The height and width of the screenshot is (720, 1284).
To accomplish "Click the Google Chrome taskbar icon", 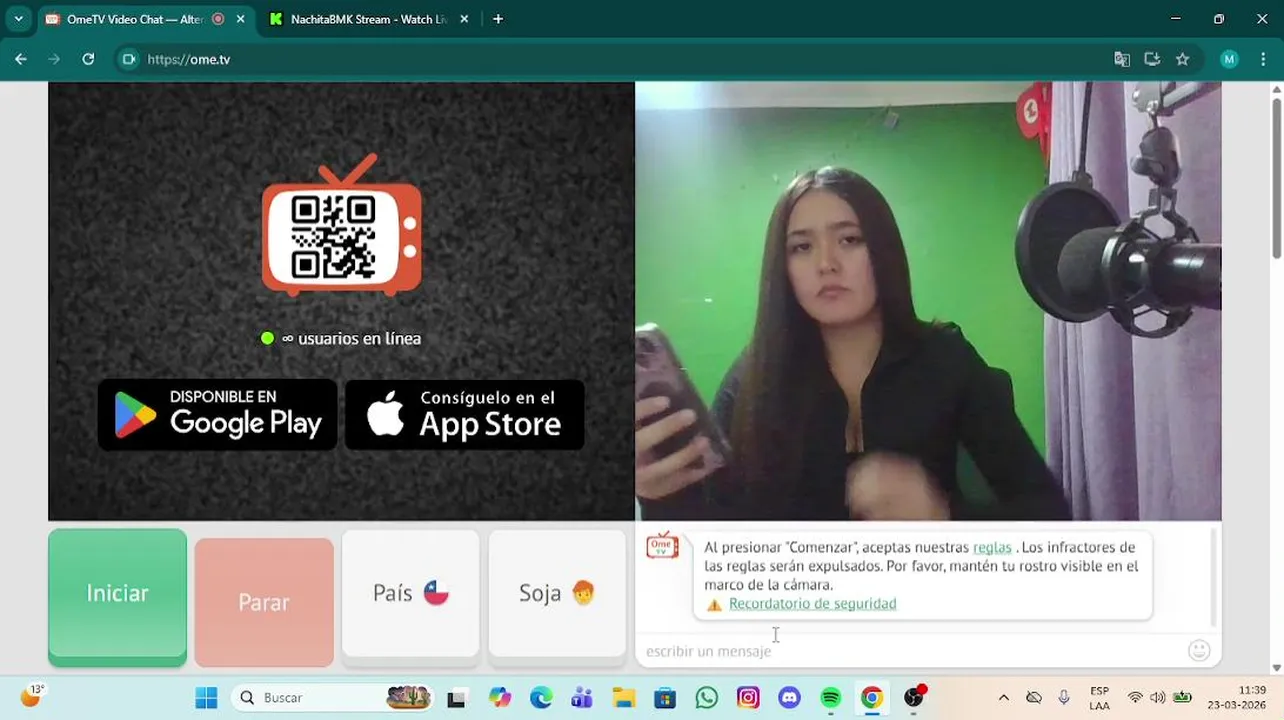I will tap(872, 697).
